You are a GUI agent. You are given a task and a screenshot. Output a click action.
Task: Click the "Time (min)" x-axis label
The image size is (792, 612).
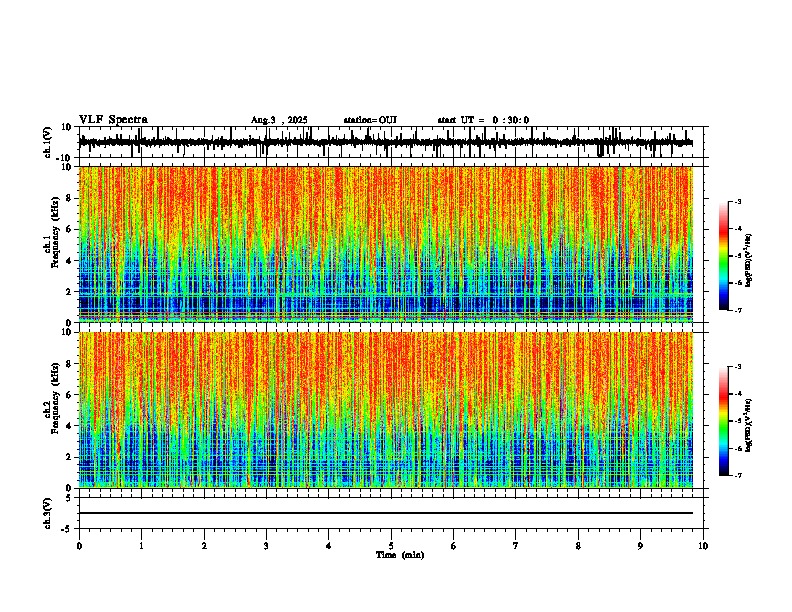click(400, 555)
